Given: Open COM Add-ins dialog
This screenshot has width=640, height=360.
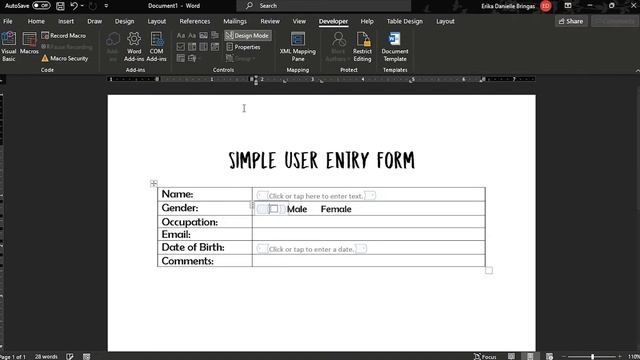Looking at the screenshot, I should click(156, 47).
